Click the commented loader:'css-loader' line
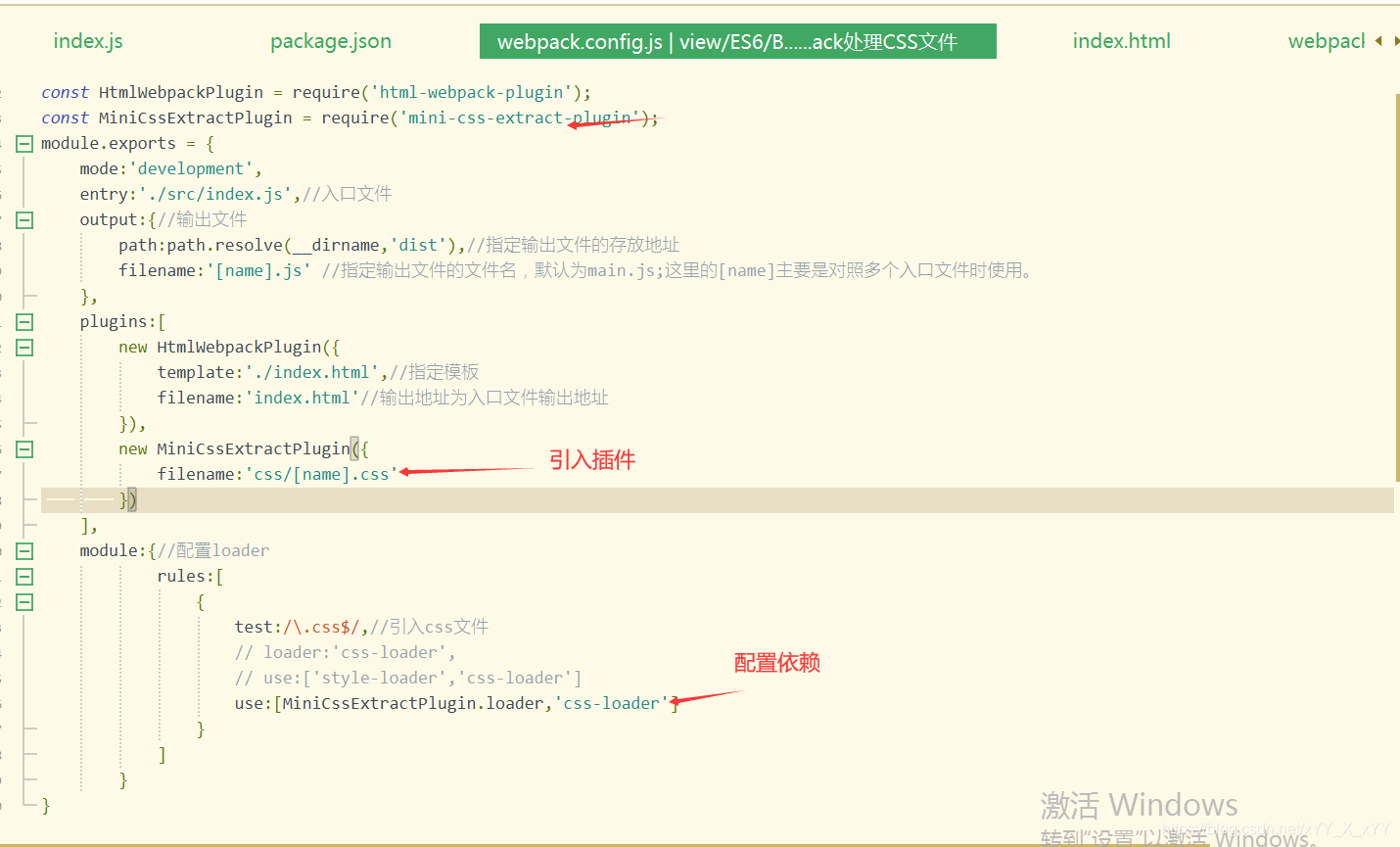The height and width of the screenshot is (847, 1400). pos(345,652)
